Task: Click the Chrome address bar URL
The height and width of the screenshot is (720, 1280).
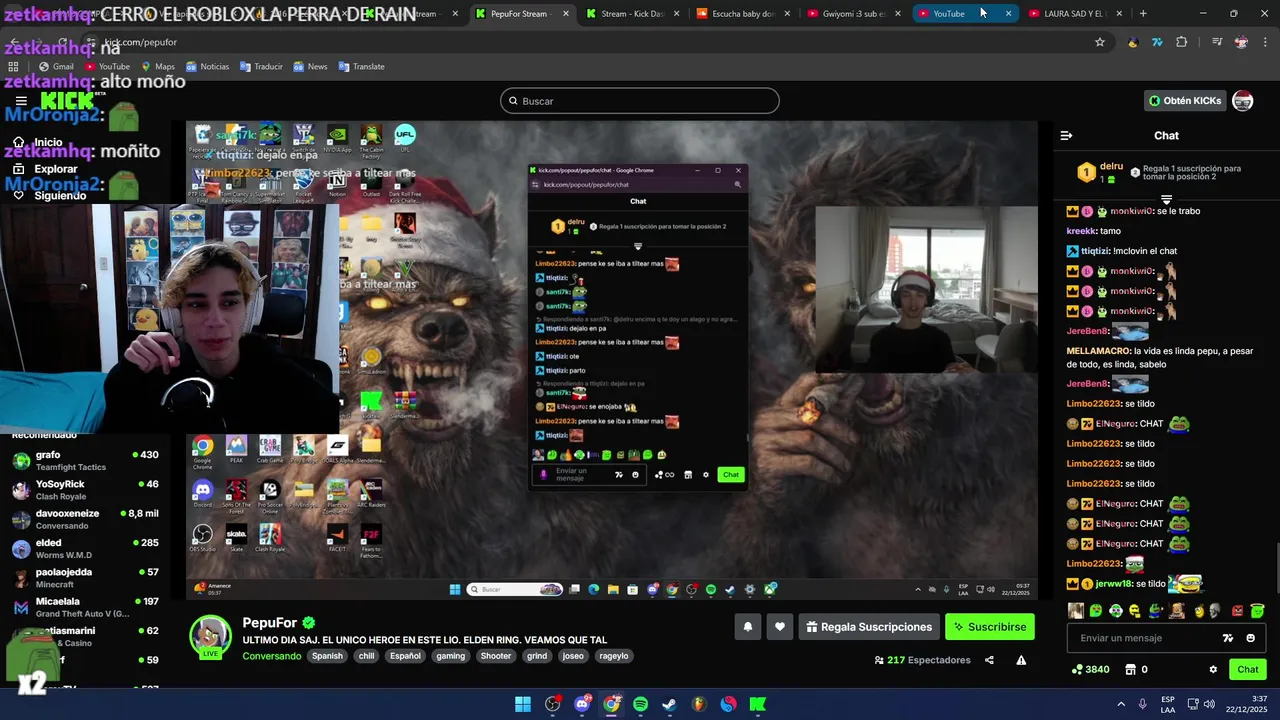Action: [140, 43]
